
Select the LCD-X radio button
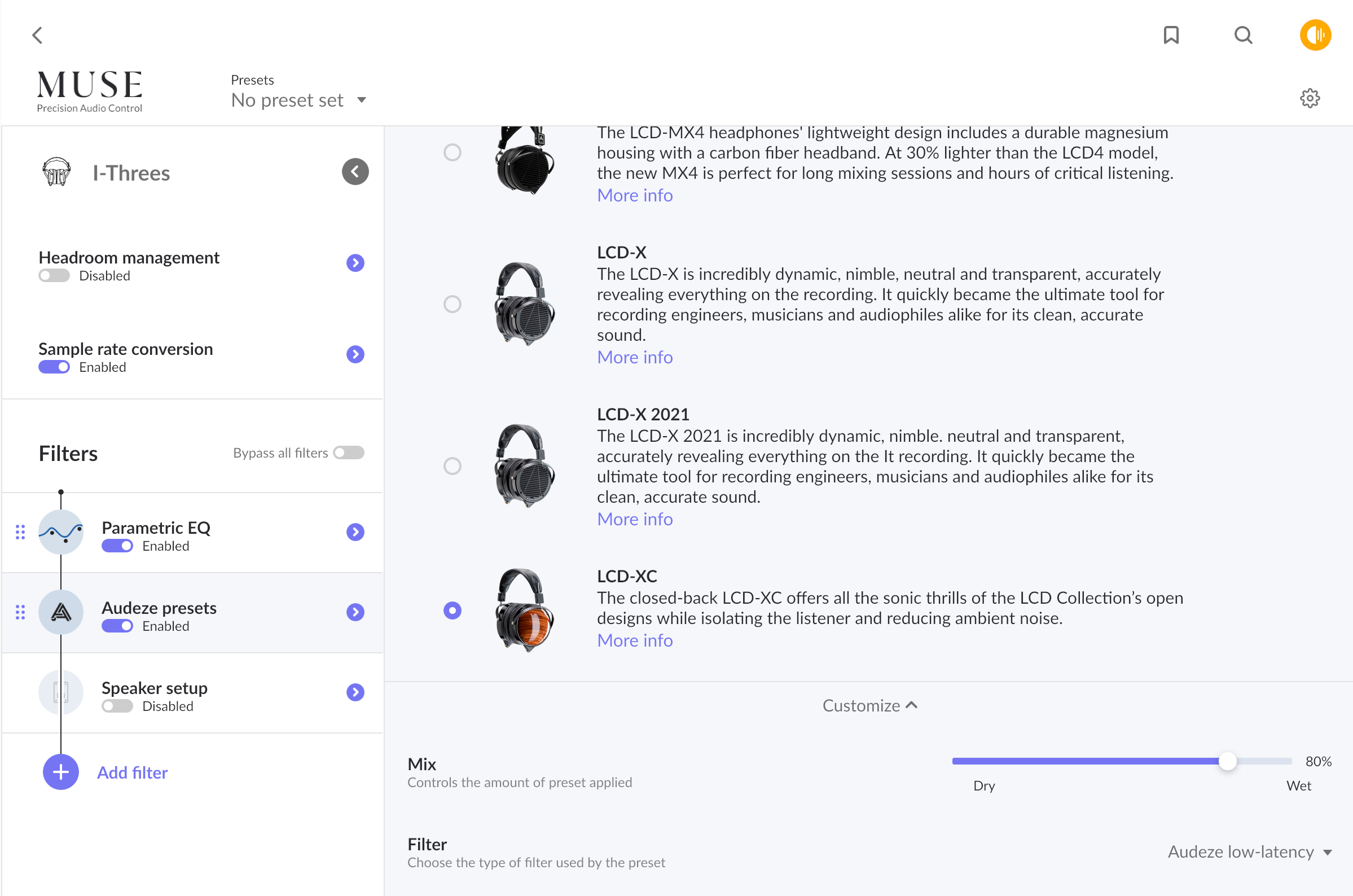(452, 304)
